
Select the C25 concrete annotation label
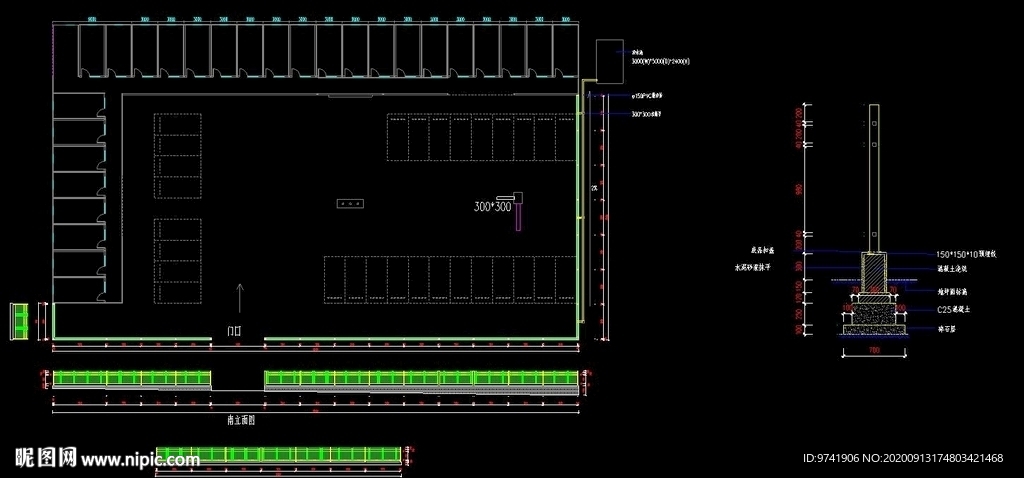[954, 310]
